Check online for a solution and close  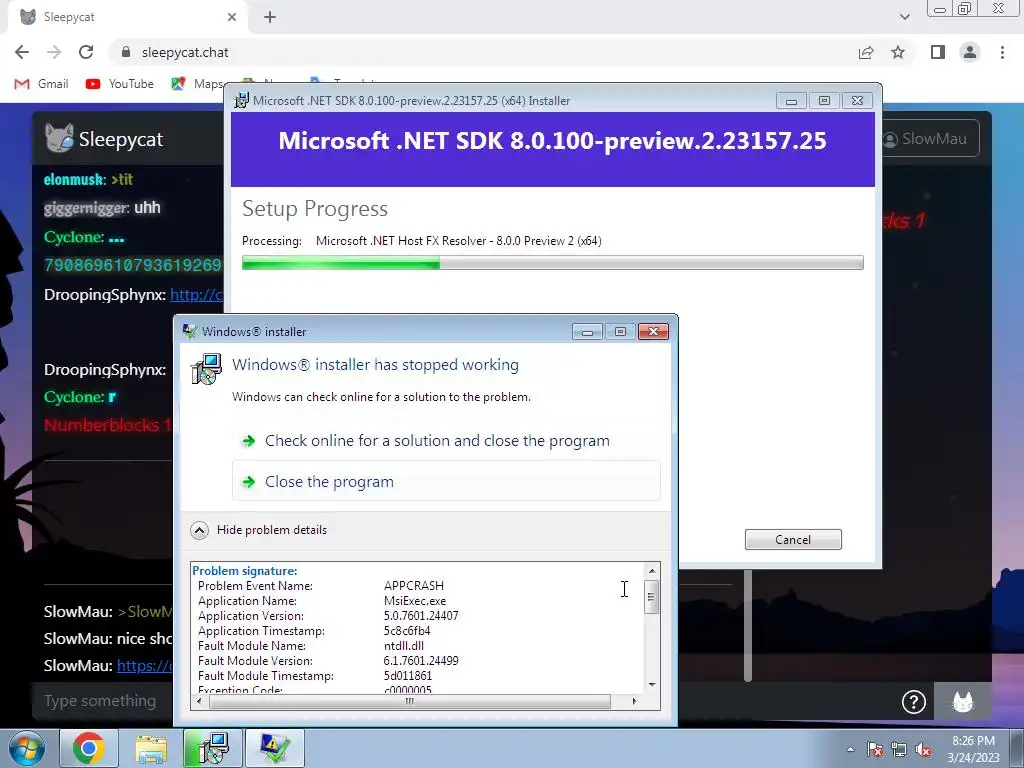(437, 441)
